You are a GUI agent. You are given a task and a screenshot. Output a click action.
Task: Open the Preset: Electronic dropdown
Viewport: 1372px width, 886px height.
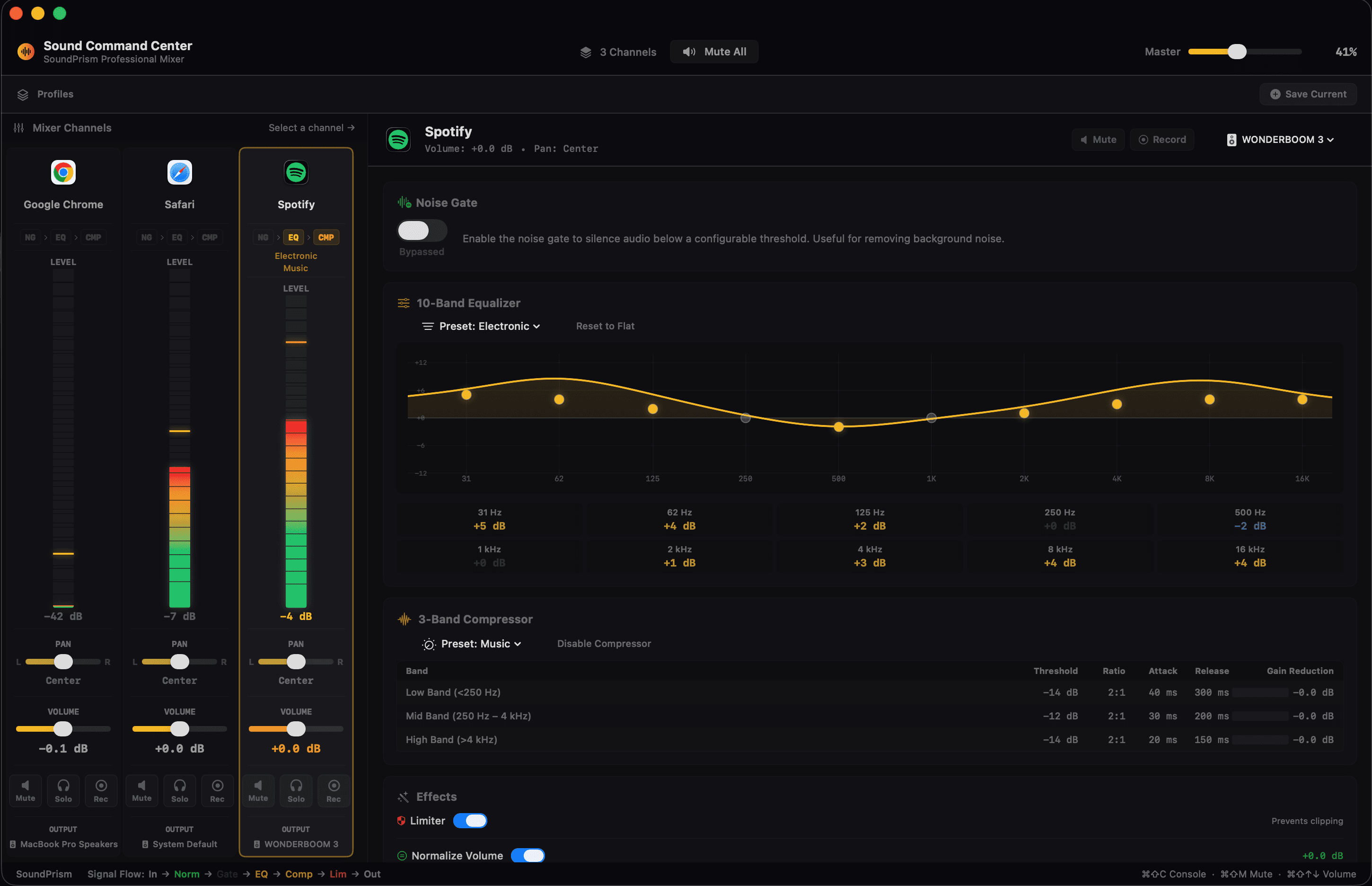coord(481,326)
